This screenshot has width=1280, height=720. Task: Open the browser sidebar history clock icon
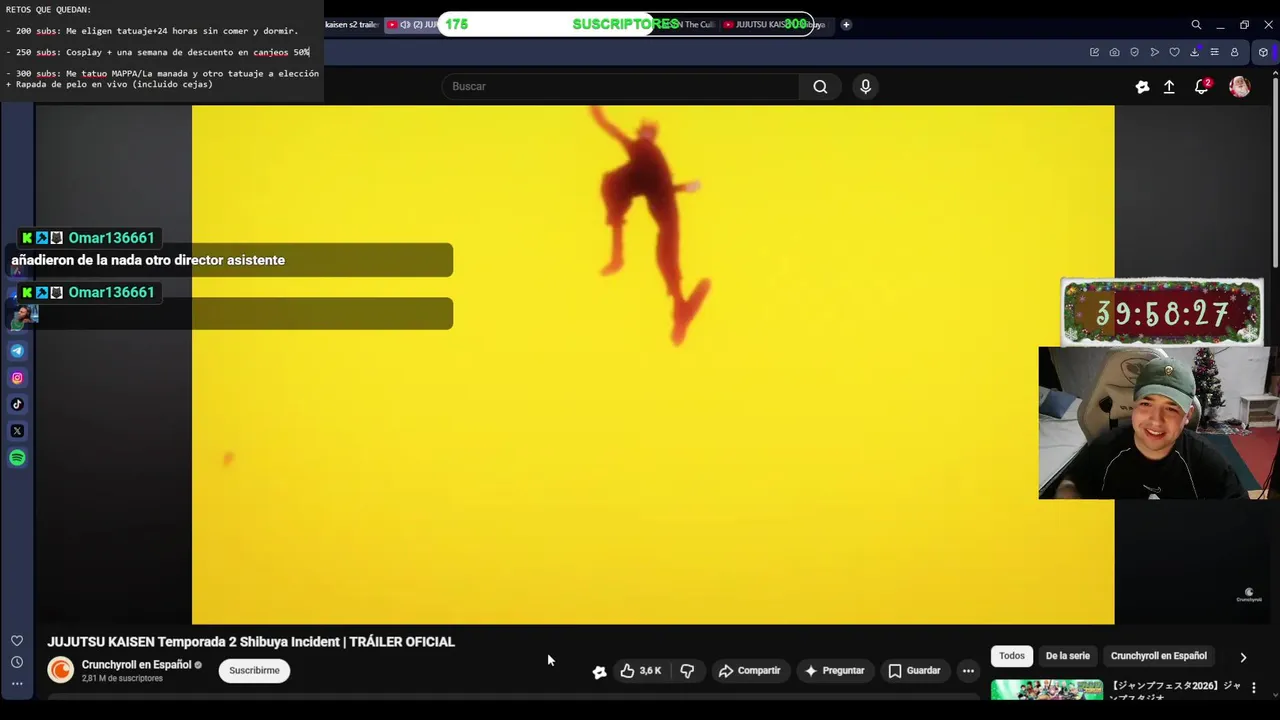(17, 662)
